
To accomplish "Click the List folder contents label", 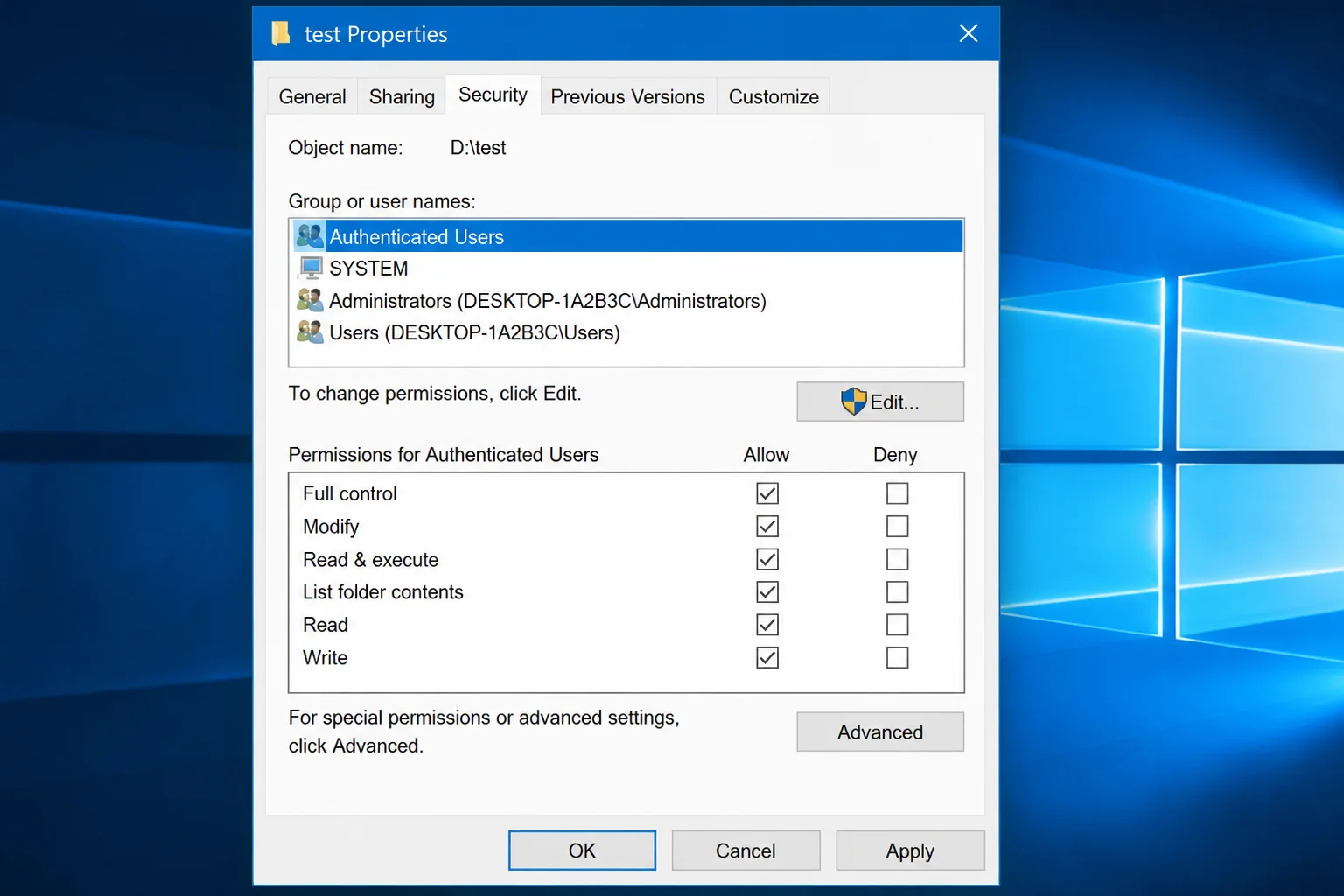I will tap(382, 591).
